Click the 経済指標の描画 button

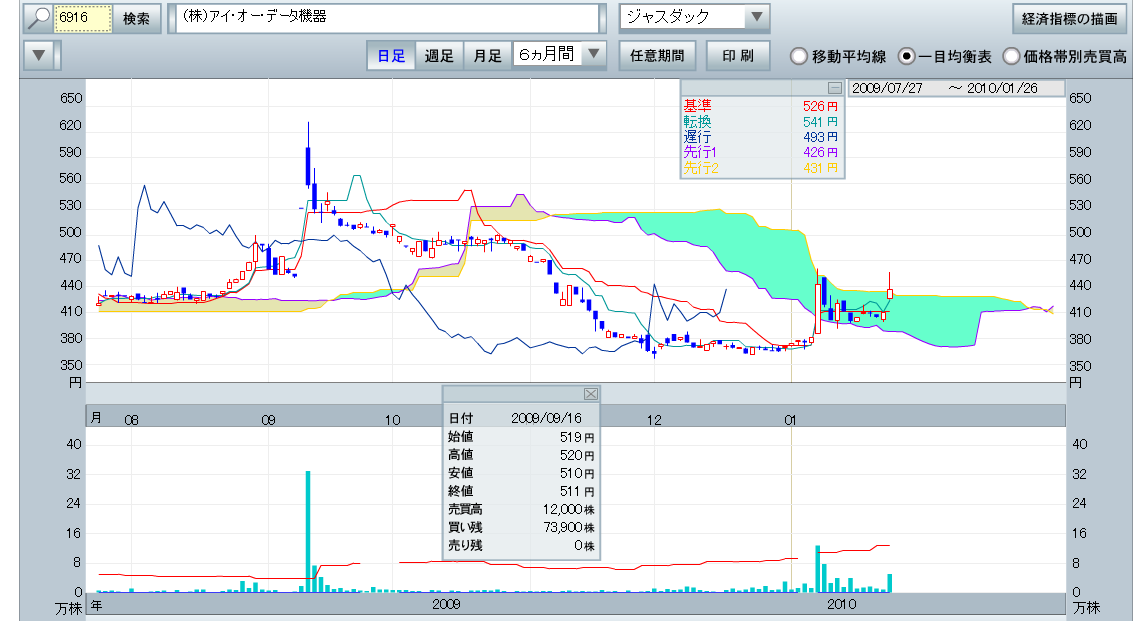1070,18
